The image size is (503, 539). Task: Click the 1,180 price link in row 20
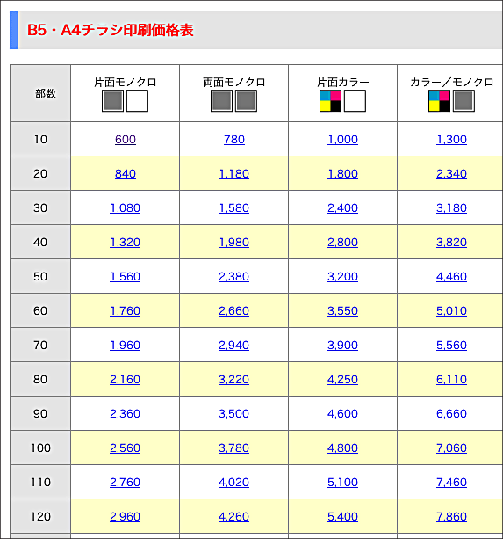[234, 174]
